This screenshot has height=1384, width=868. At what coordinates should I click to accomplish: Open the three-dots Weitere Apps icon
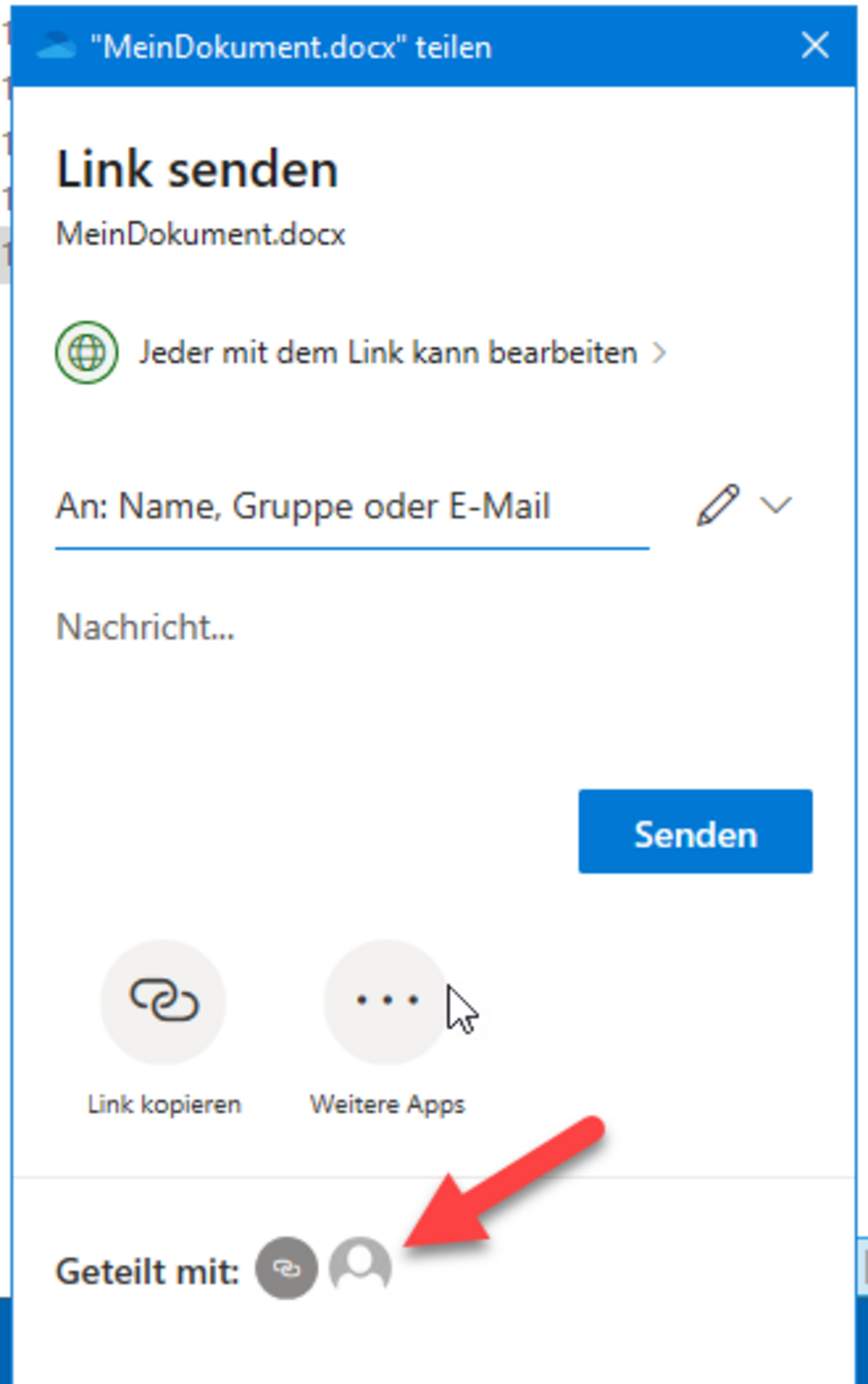tap(387, 1001)
